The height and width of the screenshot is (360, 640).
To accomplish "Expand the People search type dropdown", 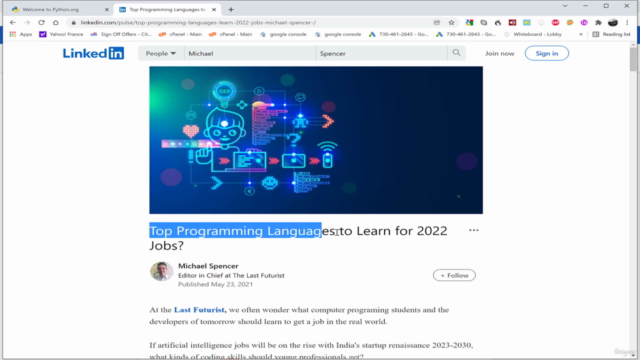I will point(160,53).
